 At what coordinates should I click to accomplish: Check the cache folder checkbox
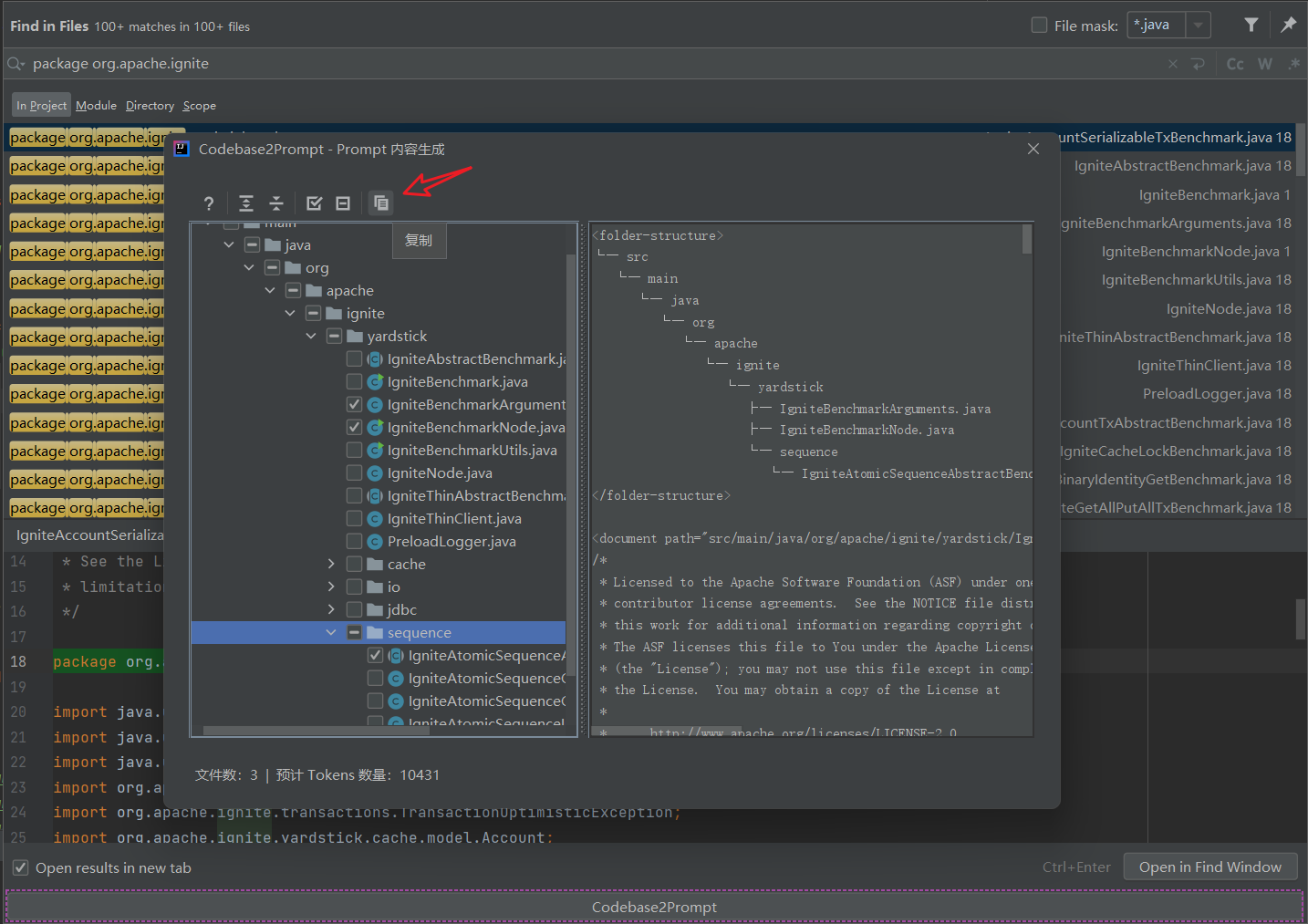(x=354, y=564)
